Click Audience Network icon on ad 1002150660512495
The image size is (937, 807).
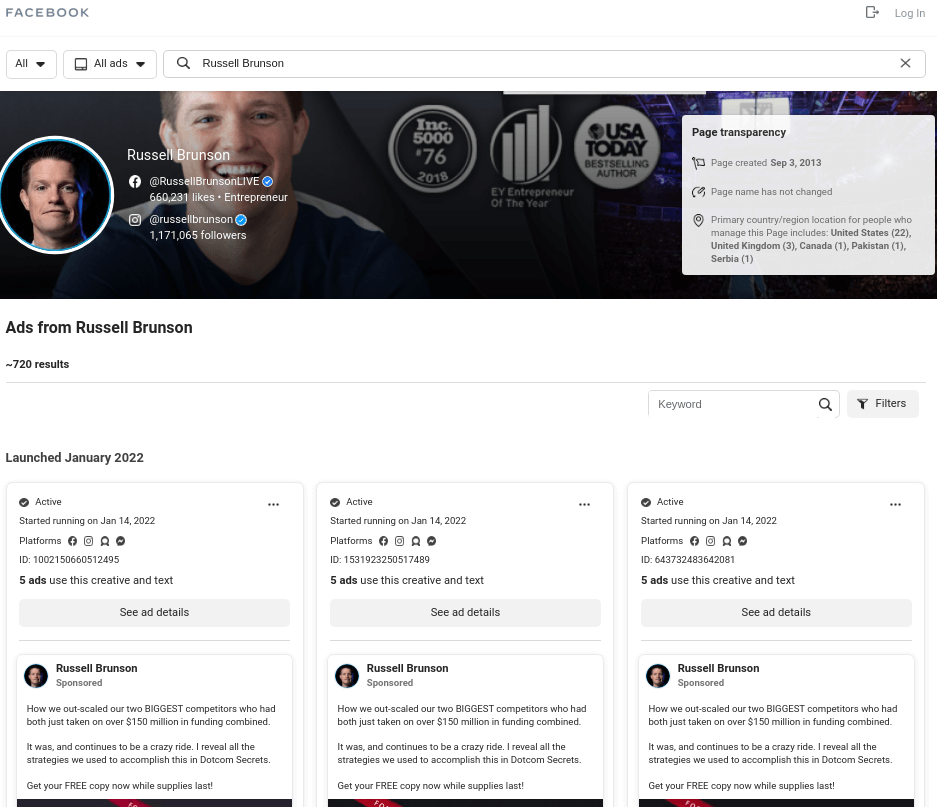point(105,541)
